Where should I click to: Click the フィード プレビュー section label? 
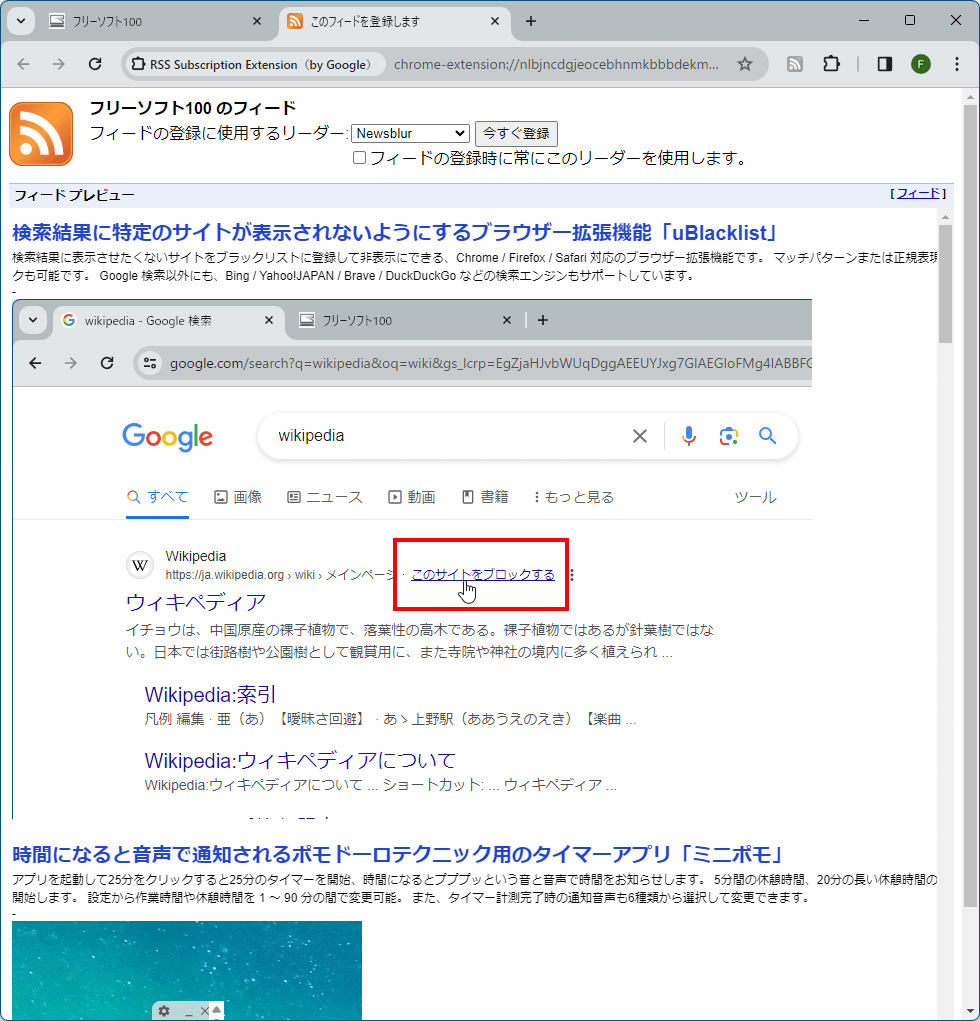coord(74,195)
